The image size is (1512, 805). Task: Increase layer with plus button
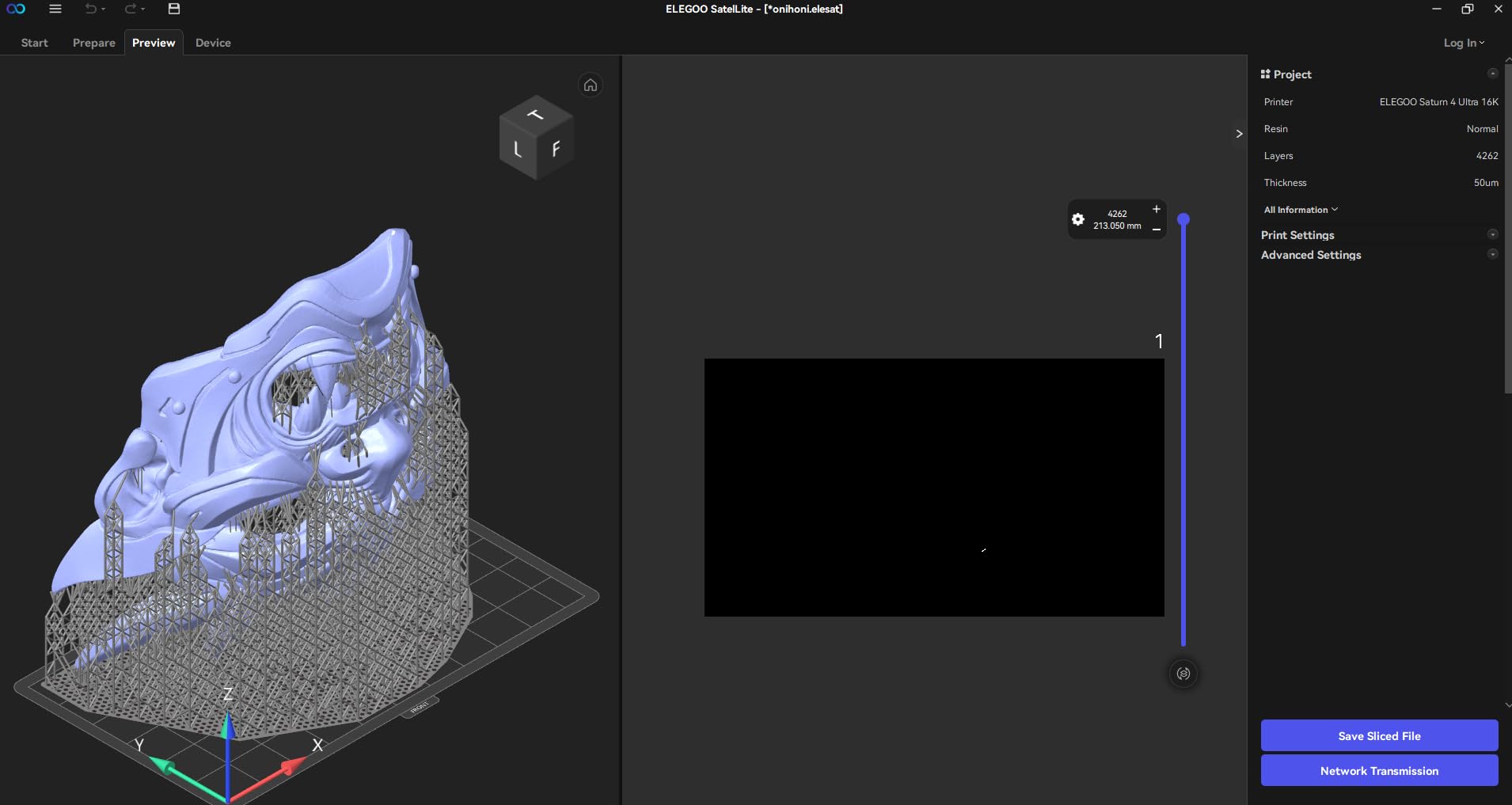(x=1156, y=209)
